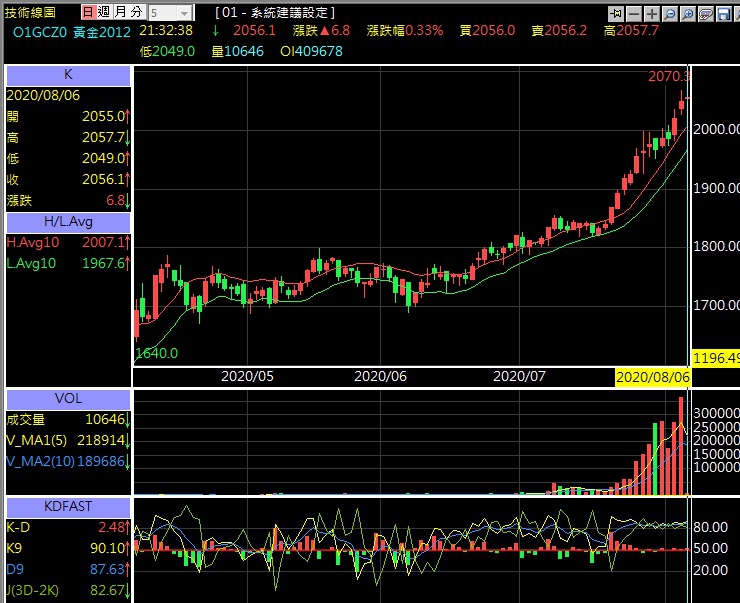Click the plain minus toolbar button
Viewport: 740px width, 603px height.
[x=634, y=14]
